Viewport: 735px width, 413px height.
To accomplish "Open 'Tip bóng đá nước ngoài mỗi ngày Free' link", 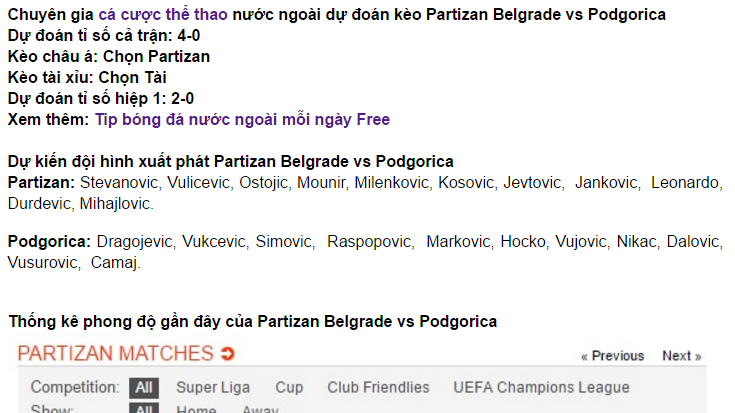I will point(242,120).
